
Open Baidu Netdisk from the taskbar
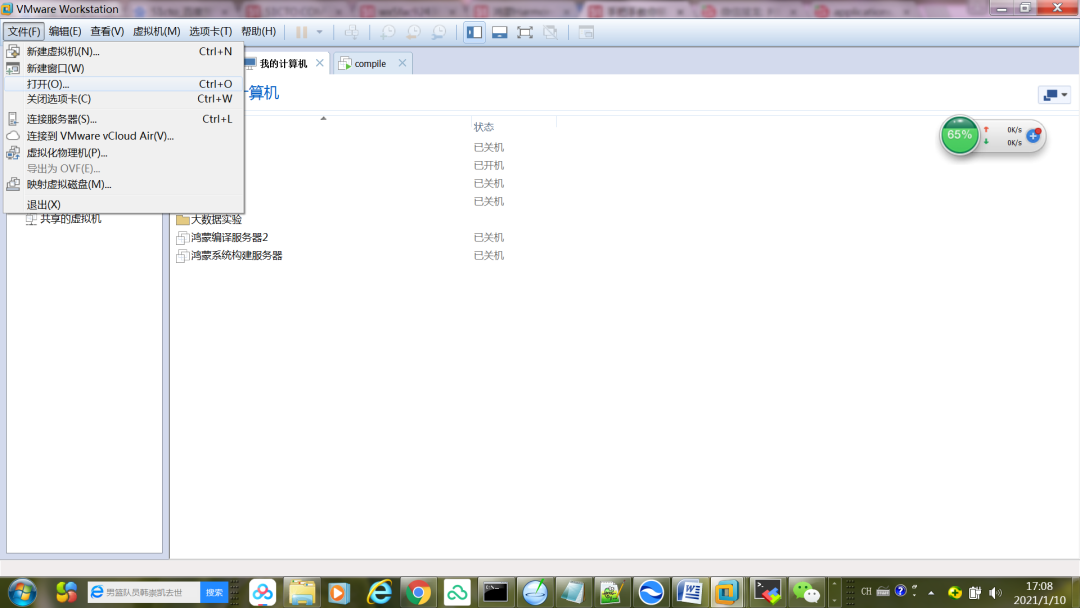tap(262, 592)
